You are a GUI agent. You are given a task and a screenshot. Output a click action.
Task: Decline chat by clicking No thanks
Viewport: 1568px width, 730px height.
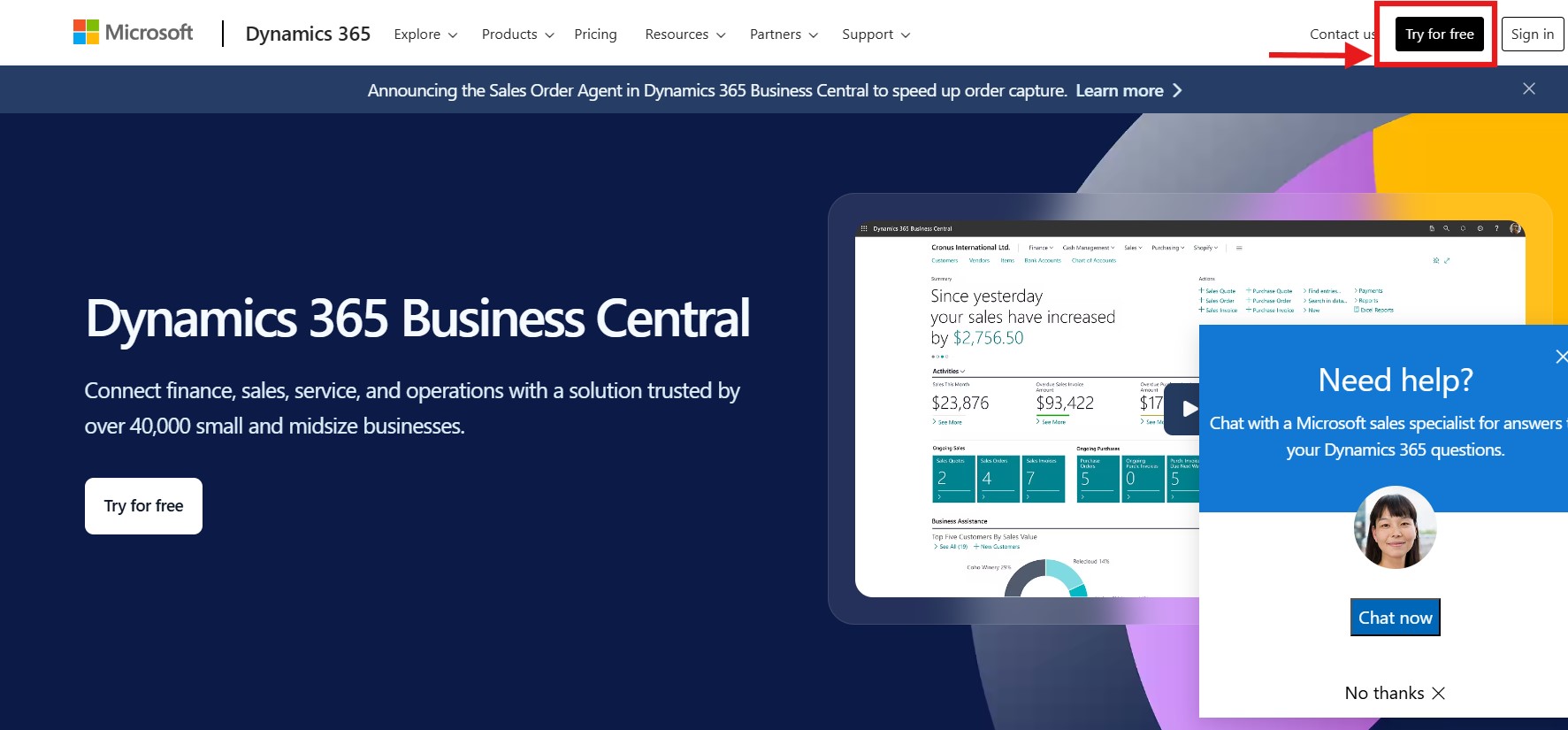point(1395,693)
